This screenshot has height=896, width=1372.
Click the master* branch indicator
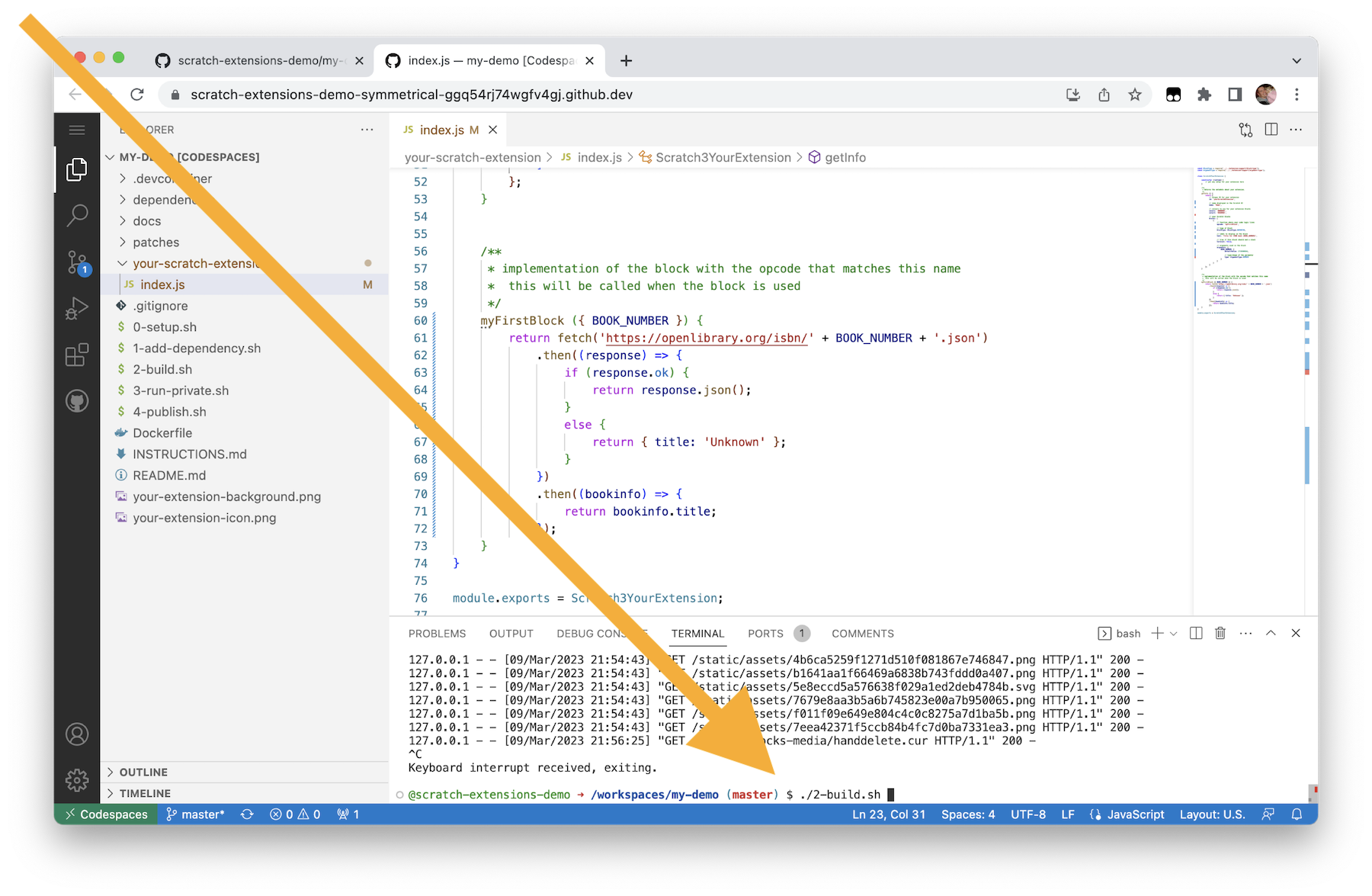pyautogui.click(x=196, y=814)
